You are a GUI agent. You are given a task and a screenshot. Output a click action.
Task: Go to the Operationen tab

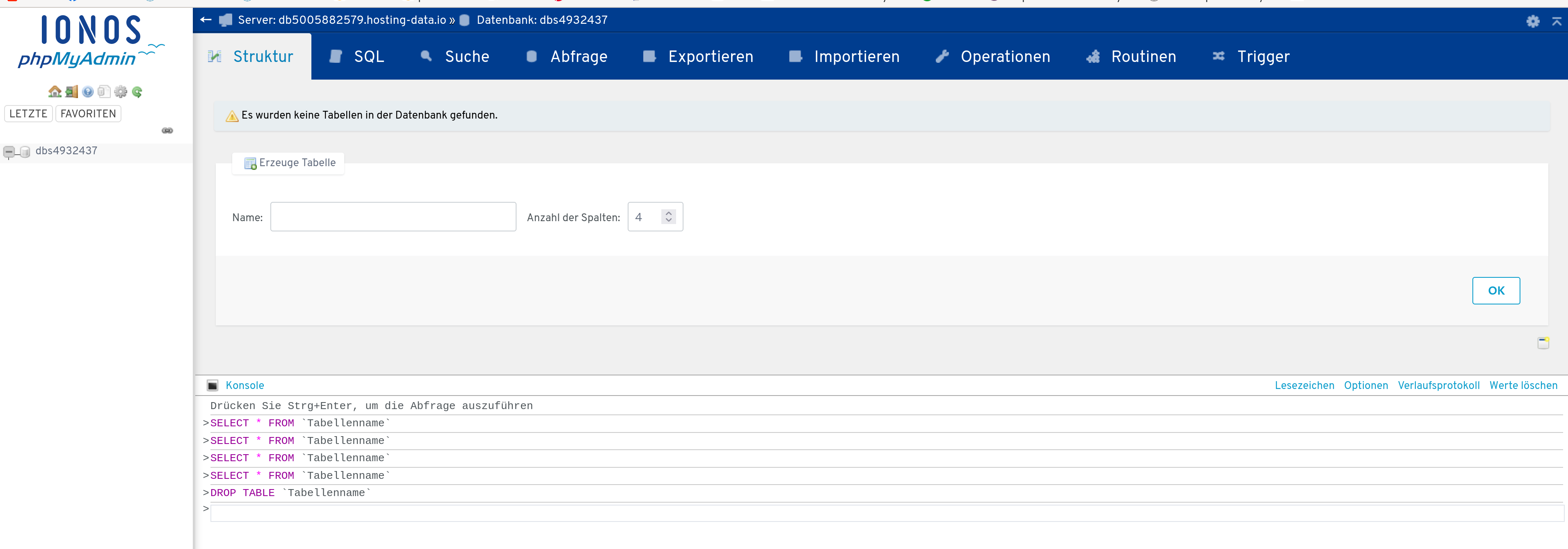coord(993,57)
